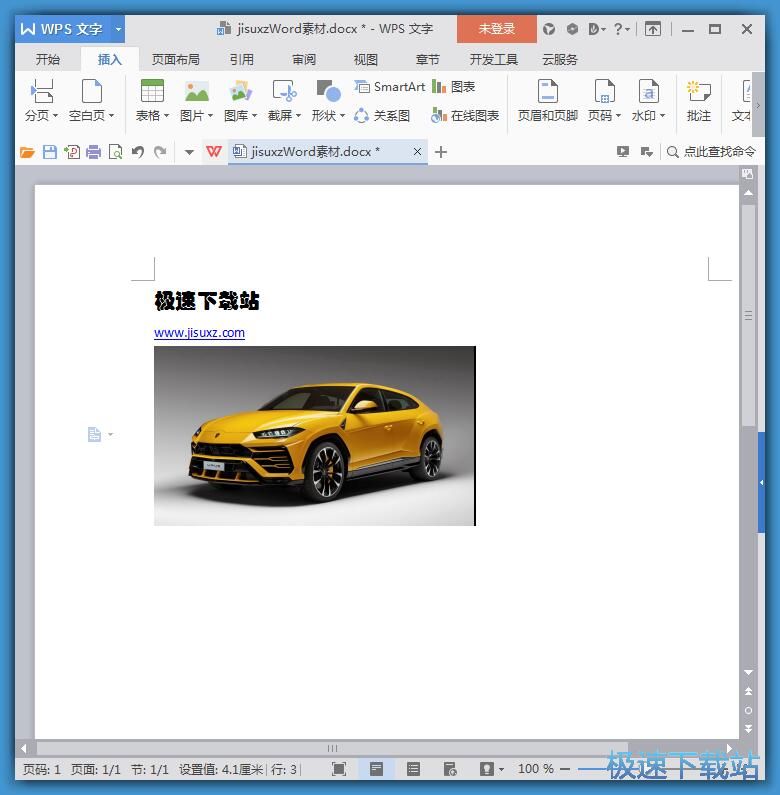Open the 云服务 ribbon tab
This screenshot has height=795, width=780.
pyautogui.click(x=559, y=60)
